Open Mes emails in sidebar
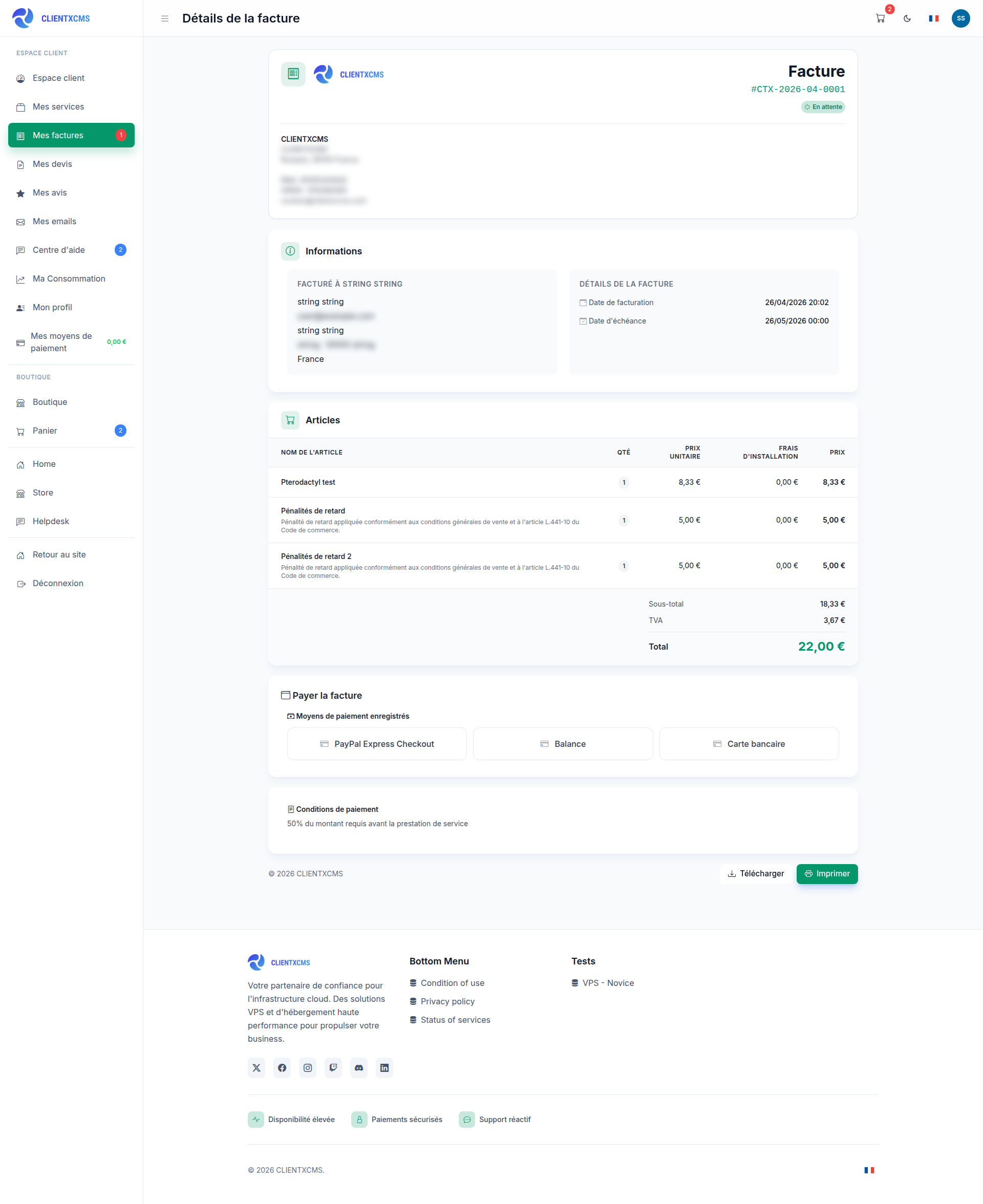 click(71, 221)
